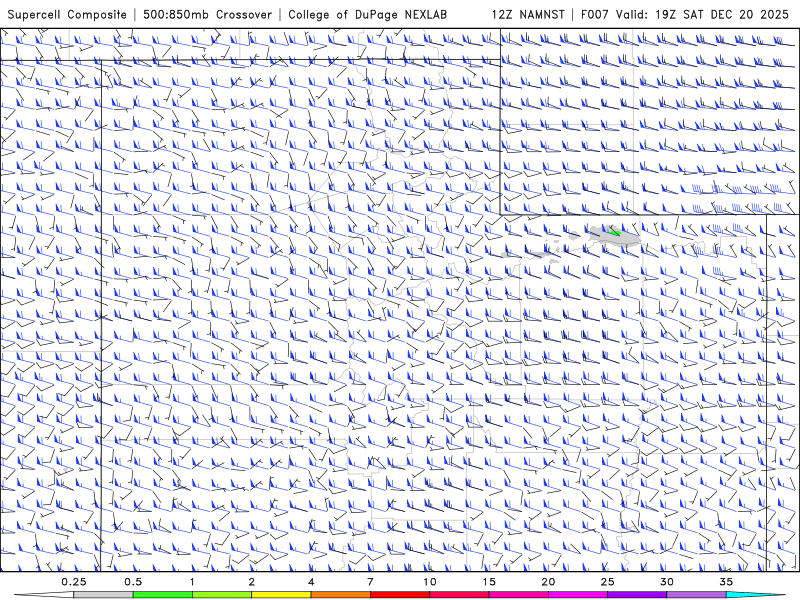Click the small green supercell patch on map
Screen dimensions: 800x600
point(615,233)
